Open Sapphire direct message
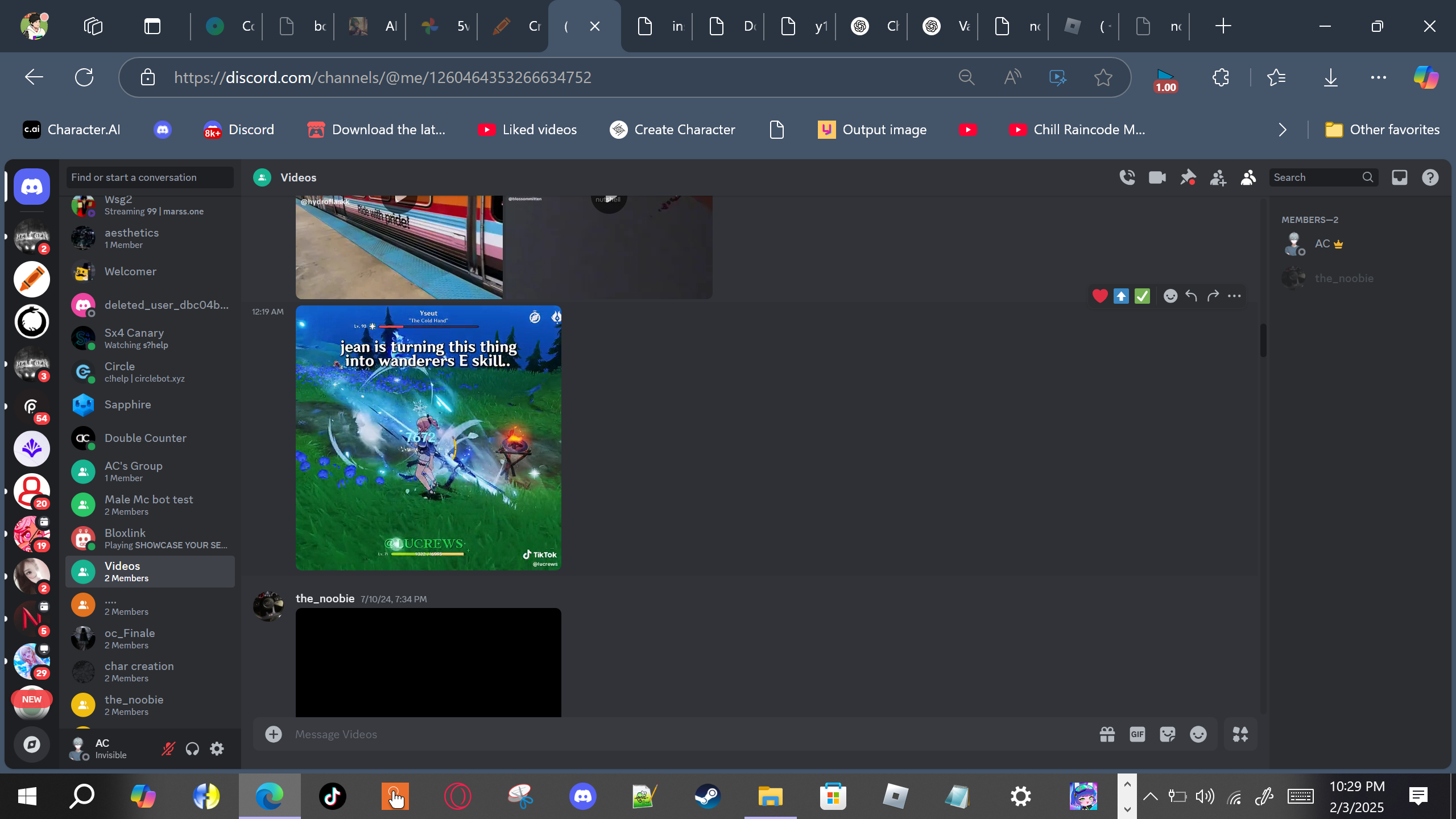Screen dimensions: 1456x819 [x=150, y=405]
